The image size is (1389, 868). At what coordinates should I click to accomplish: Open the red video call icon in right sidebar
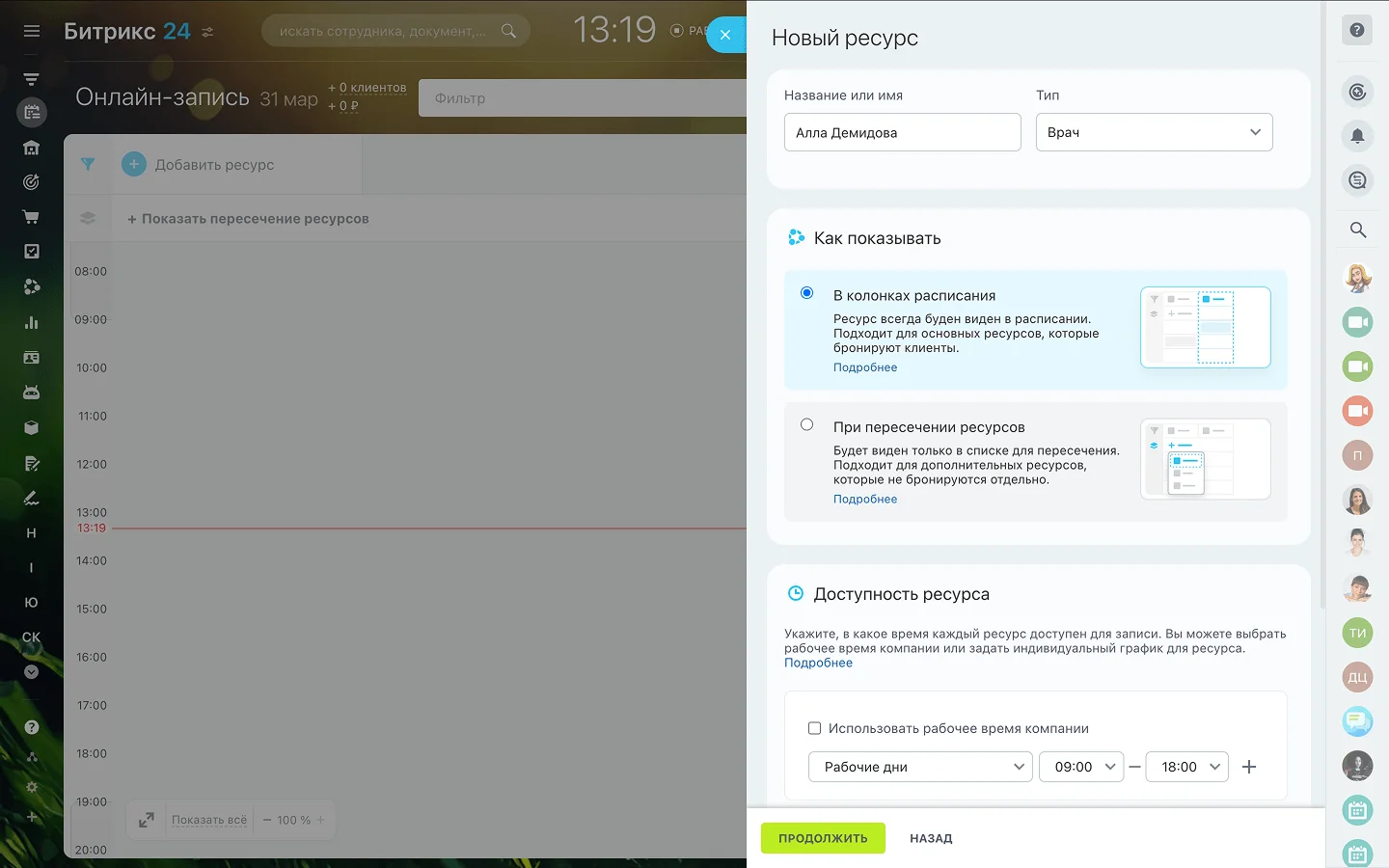click(1357, 411)
